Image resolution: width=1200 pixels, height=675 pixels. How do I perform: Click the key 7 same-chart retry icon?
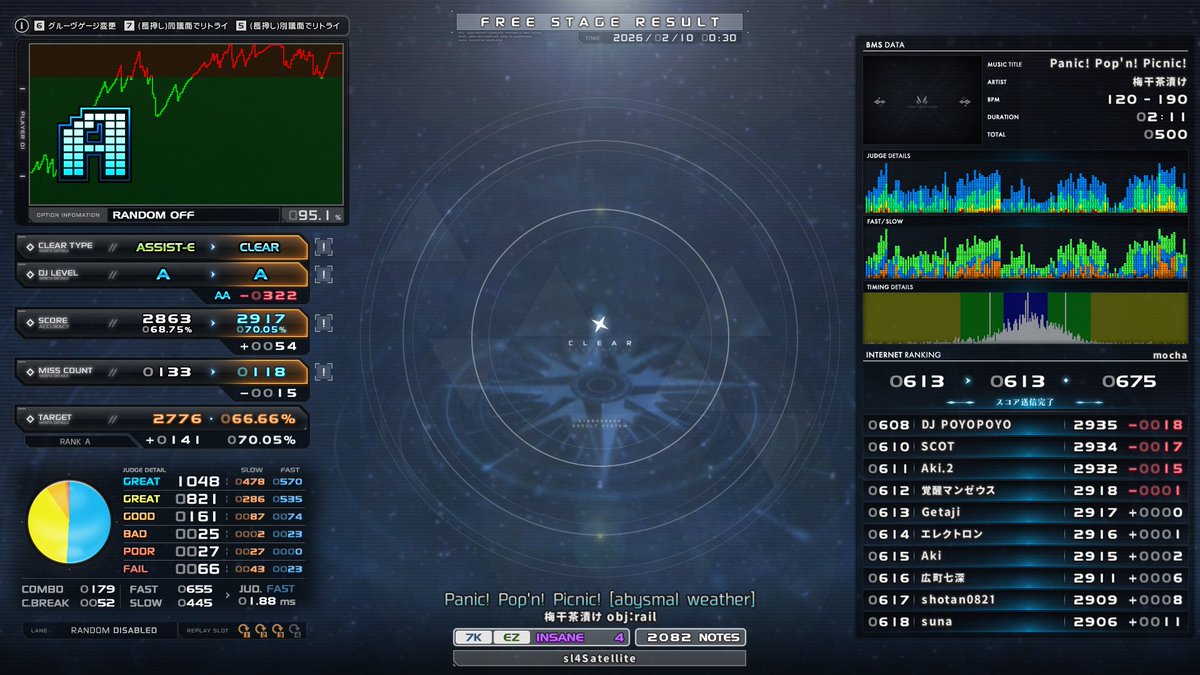coord(130,26)
